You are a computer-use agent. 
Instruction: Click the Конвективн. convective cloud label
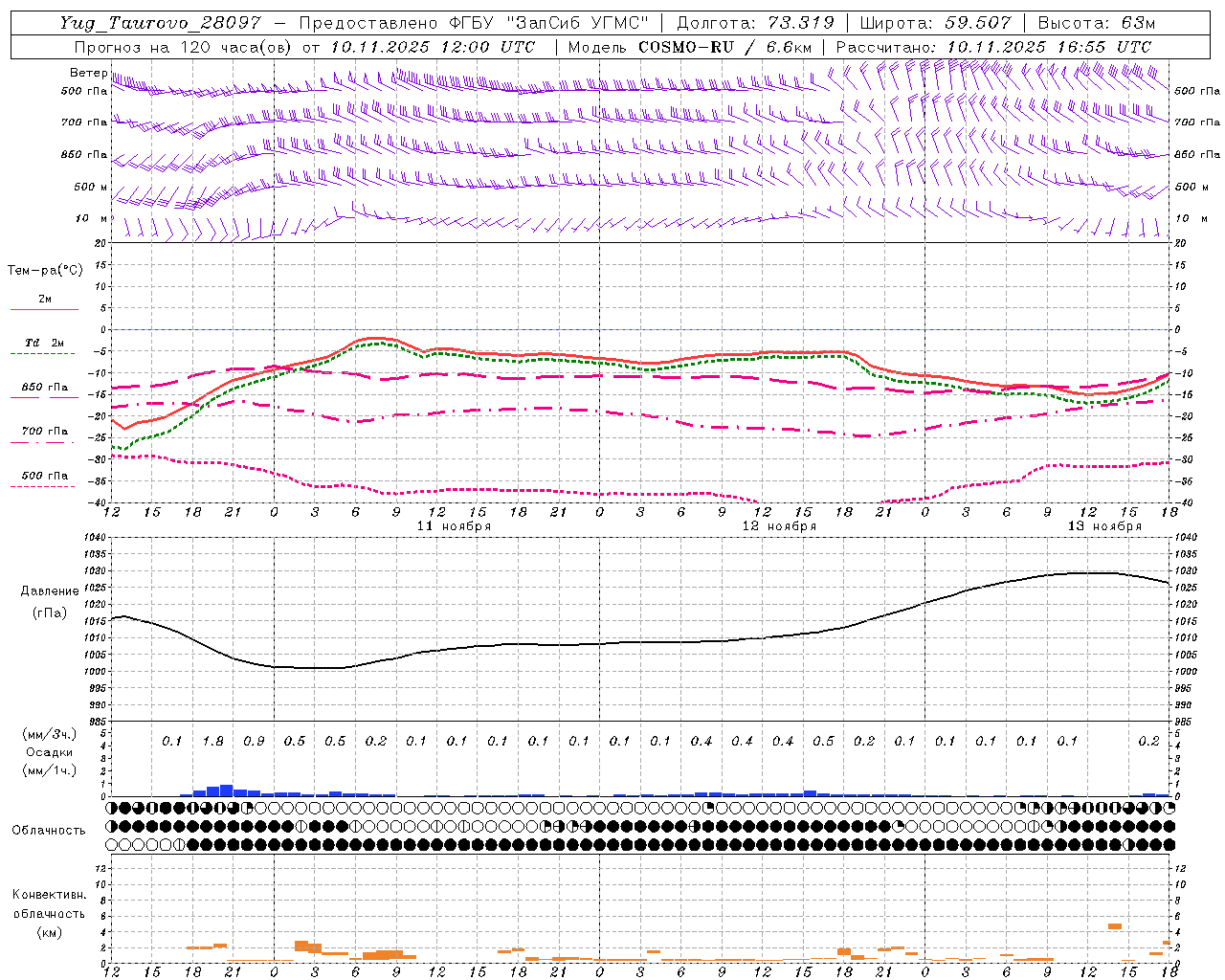pyautogui.click(x=49, y=895)
